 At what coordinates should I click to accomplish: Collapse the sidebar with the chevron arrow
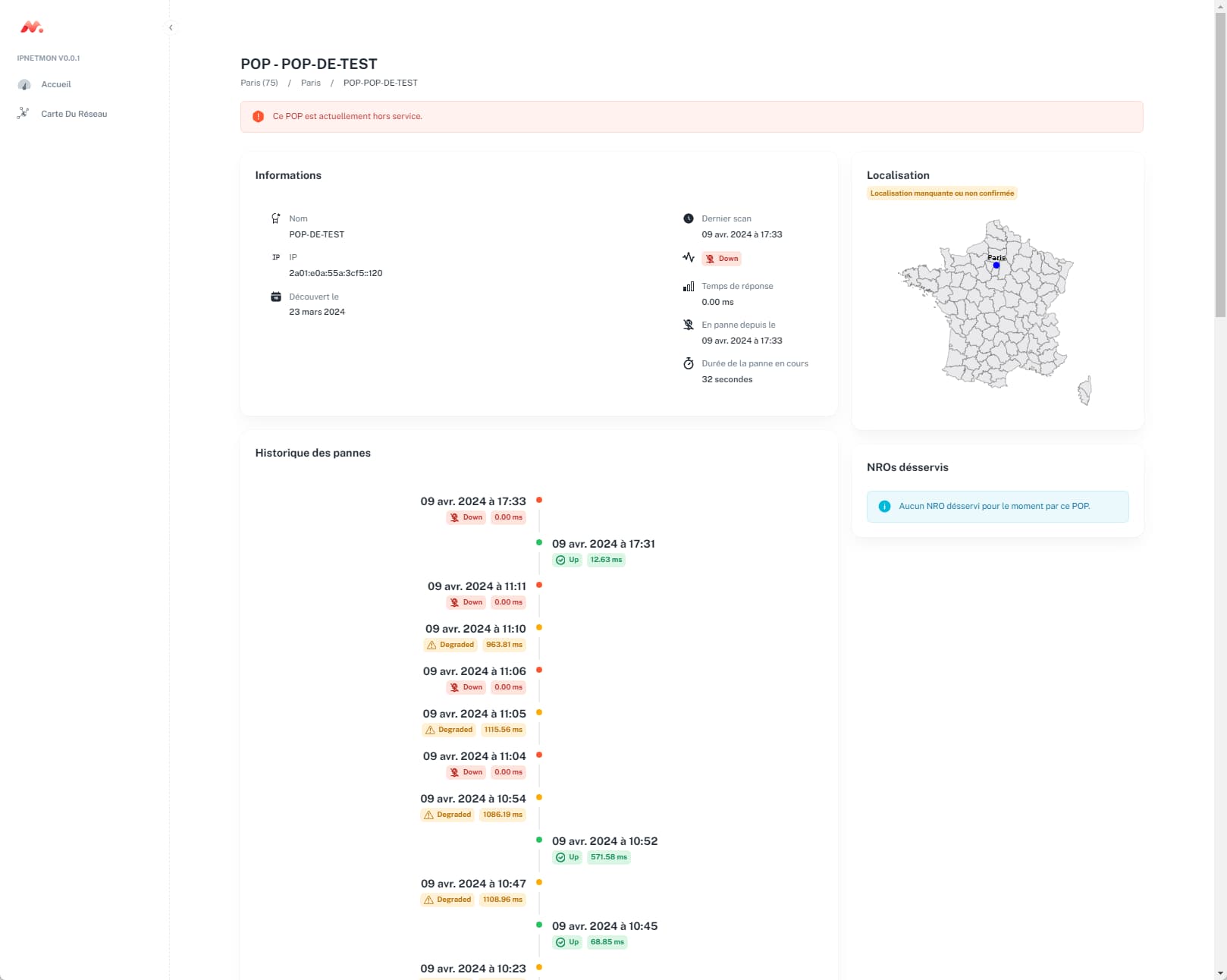pyautogui.click(x=171, y=27)
